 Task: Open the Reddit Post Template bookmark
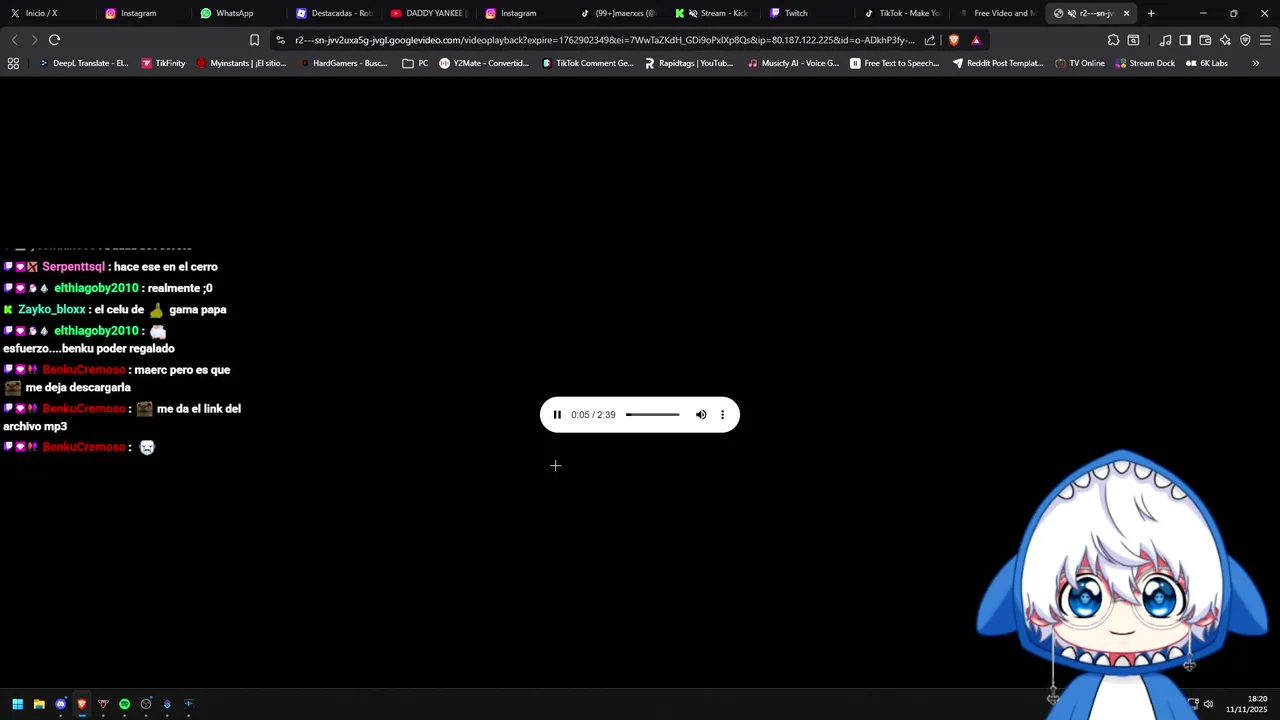click(998, 63)
